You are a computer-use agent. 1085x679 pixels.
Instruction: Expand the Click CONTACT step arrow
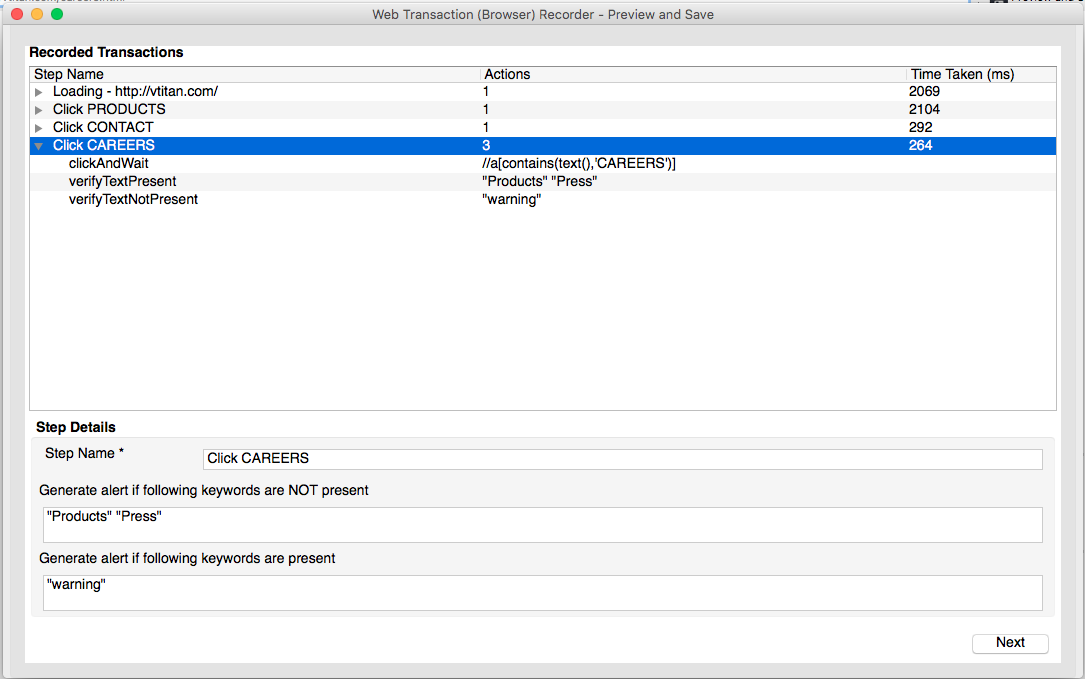[39, 128]
